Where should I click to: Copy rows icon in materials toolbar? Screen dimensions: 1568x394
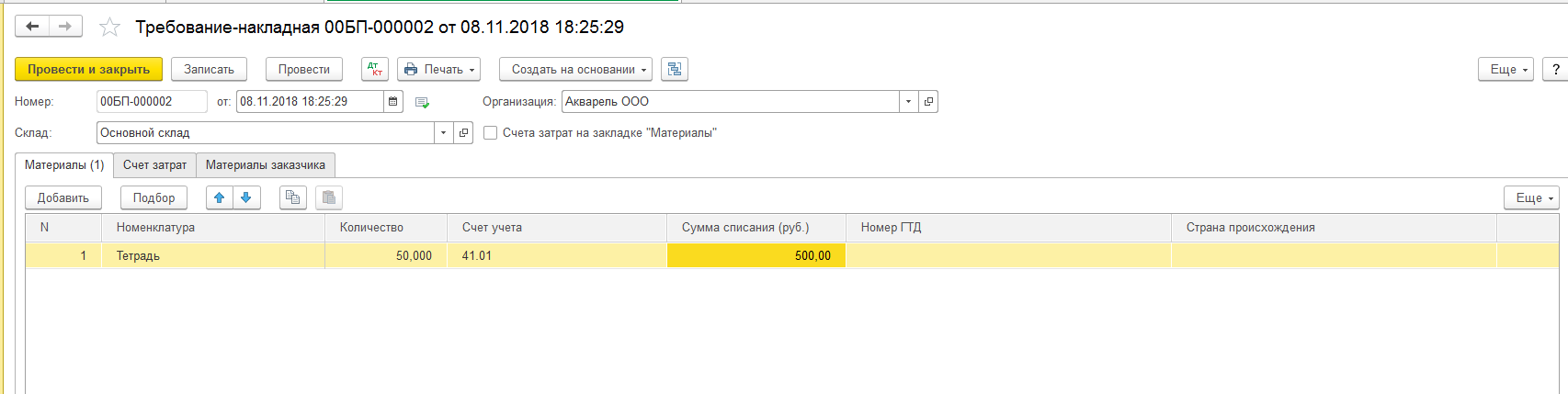point(293,197)
